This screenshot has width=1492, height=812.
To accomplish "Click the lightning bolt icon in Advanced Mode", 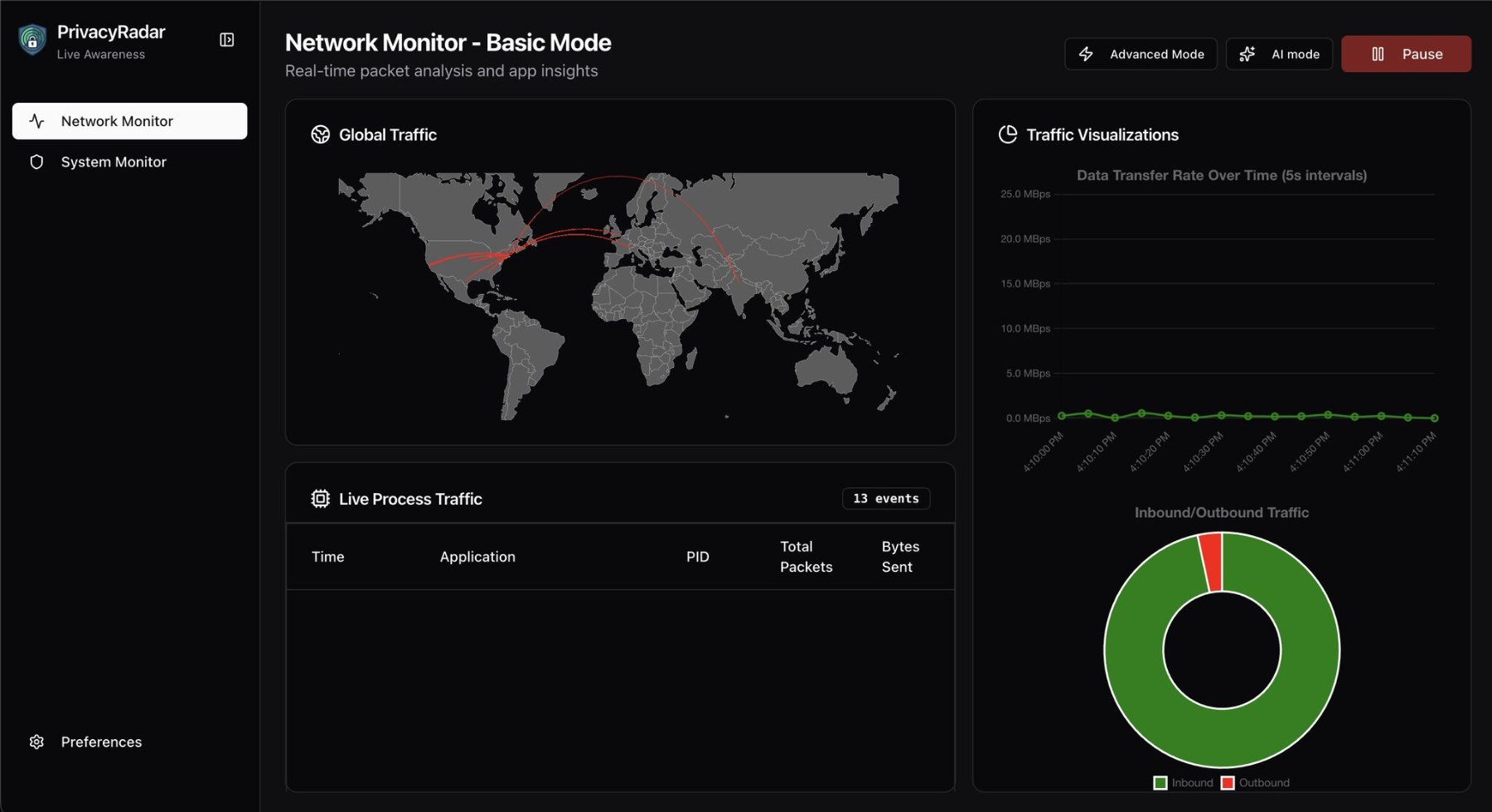I will (x=1086, y=54).
